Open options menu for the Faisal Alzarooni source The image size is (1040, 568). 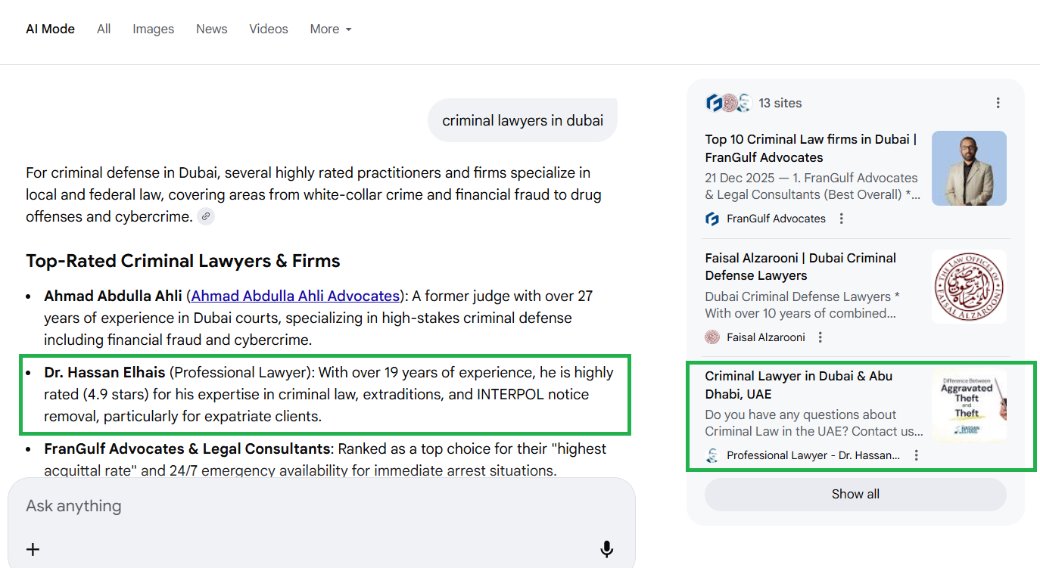click(820, 337)
